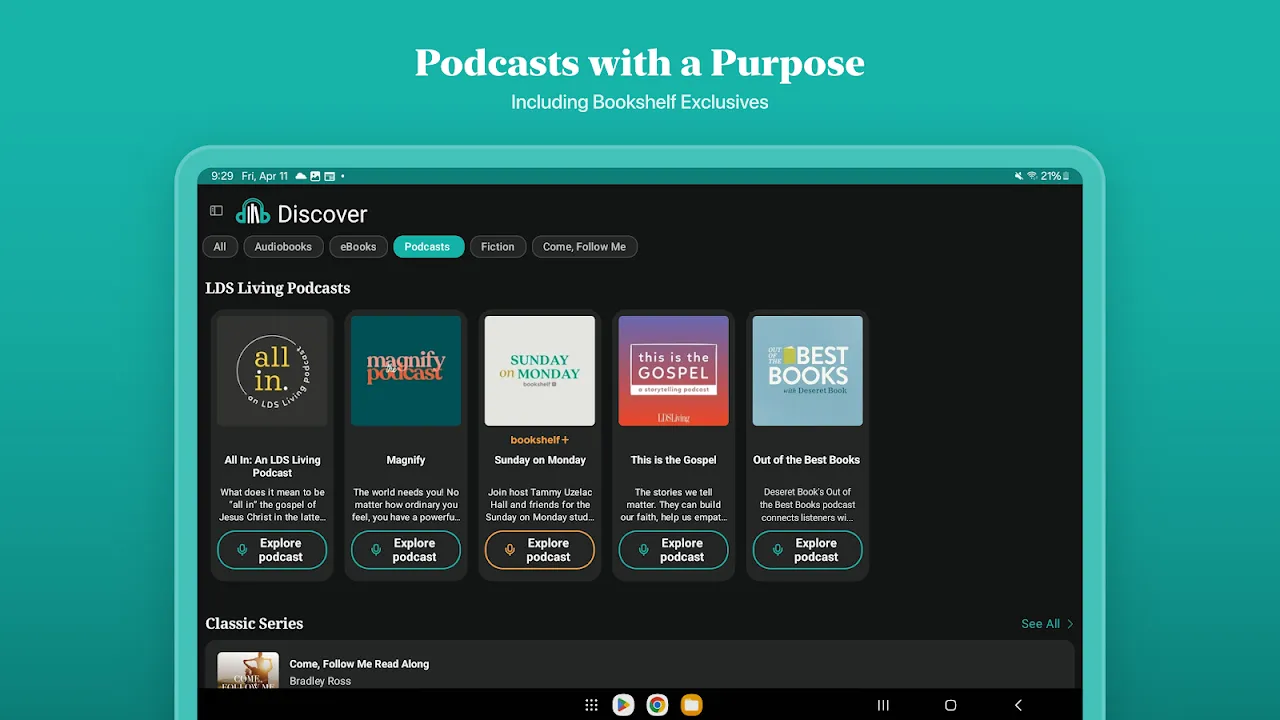Select the All filter chip
The width and height of the screenshot is (1280, 720).
[x=220, y=247]
